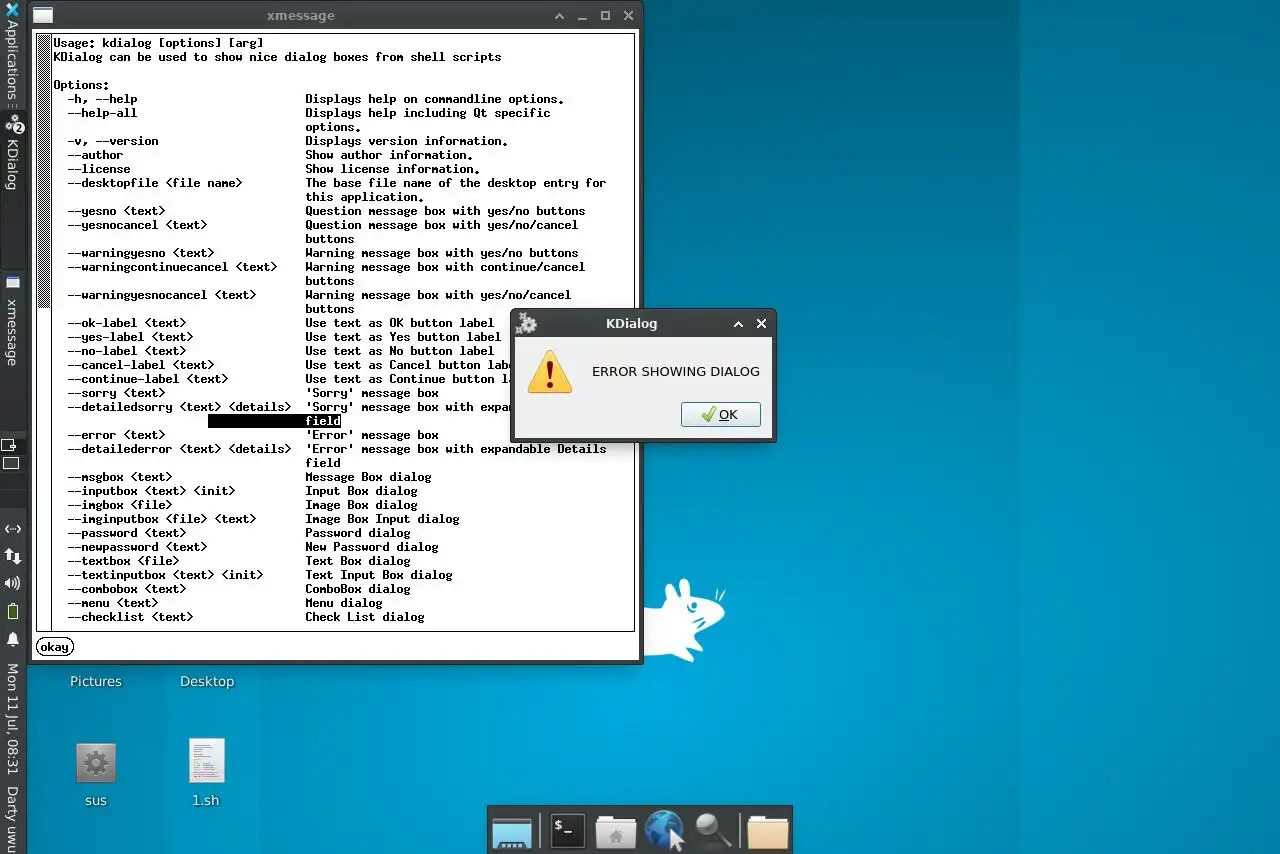Select the second workspace in the switcher
Screen dimensions: 1280x854
tap(10, 463)
